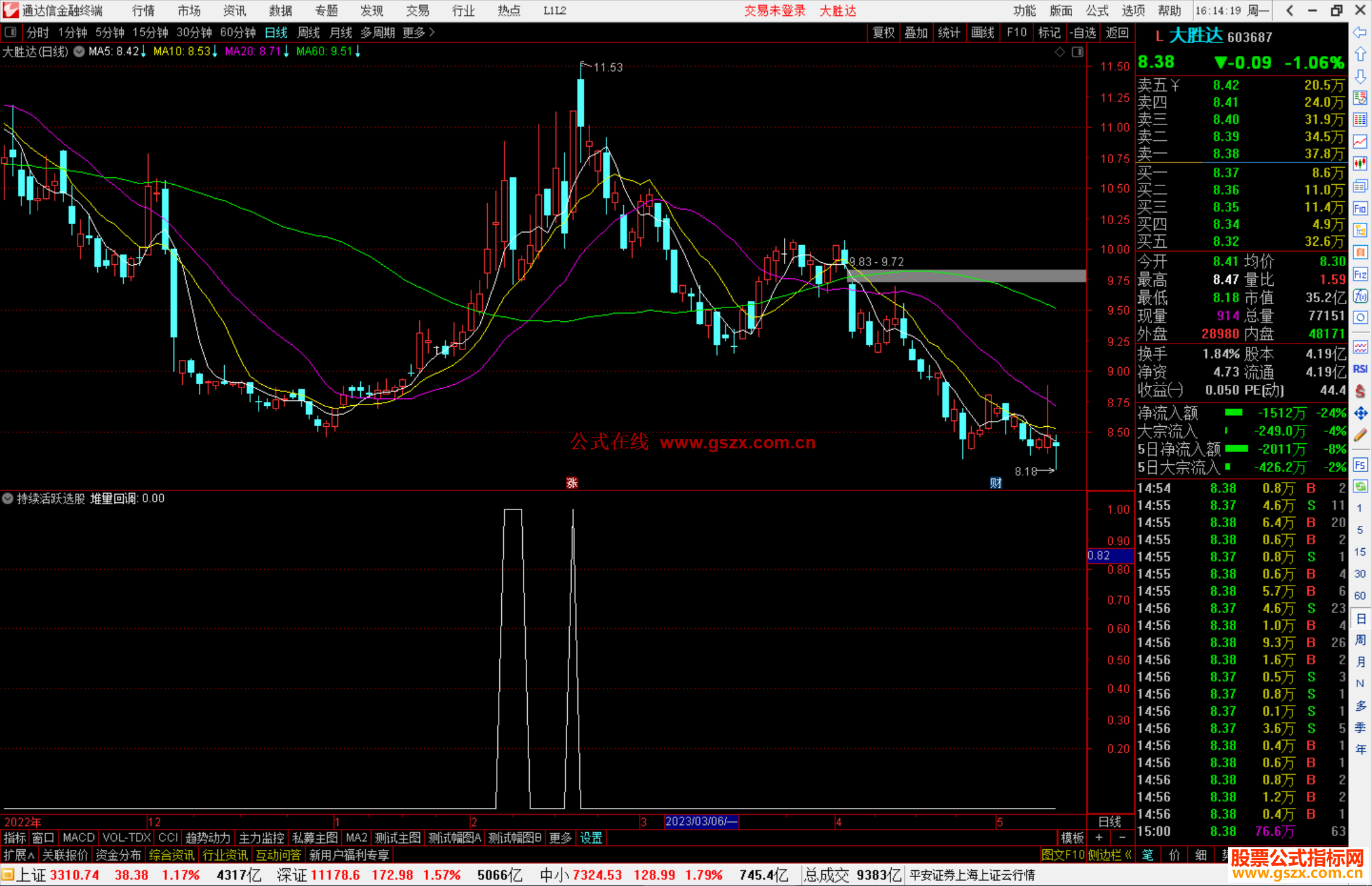The height and width of the screenshot is (886, 1372).
Task: Click the 设置 settings link
Action: click(x=591, y=838)
